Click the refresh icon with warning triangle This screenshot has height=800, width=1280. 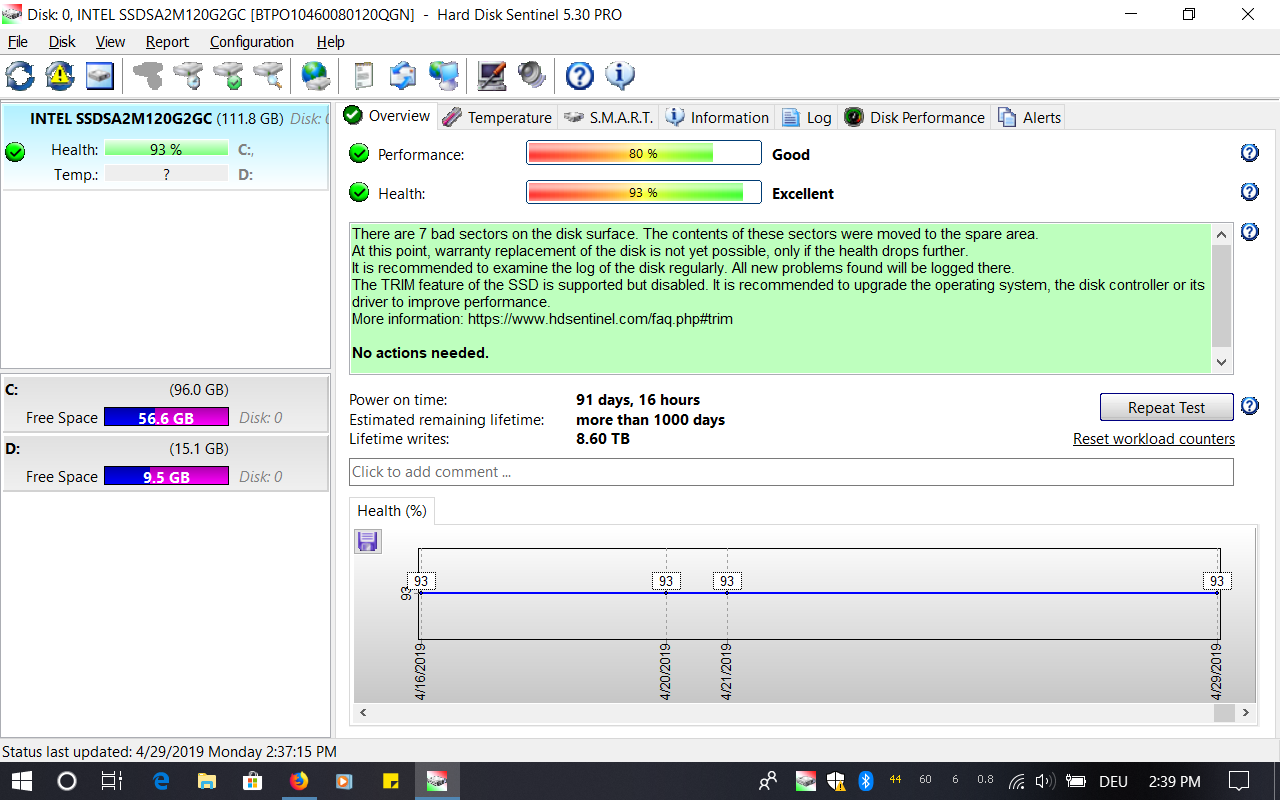60,75
